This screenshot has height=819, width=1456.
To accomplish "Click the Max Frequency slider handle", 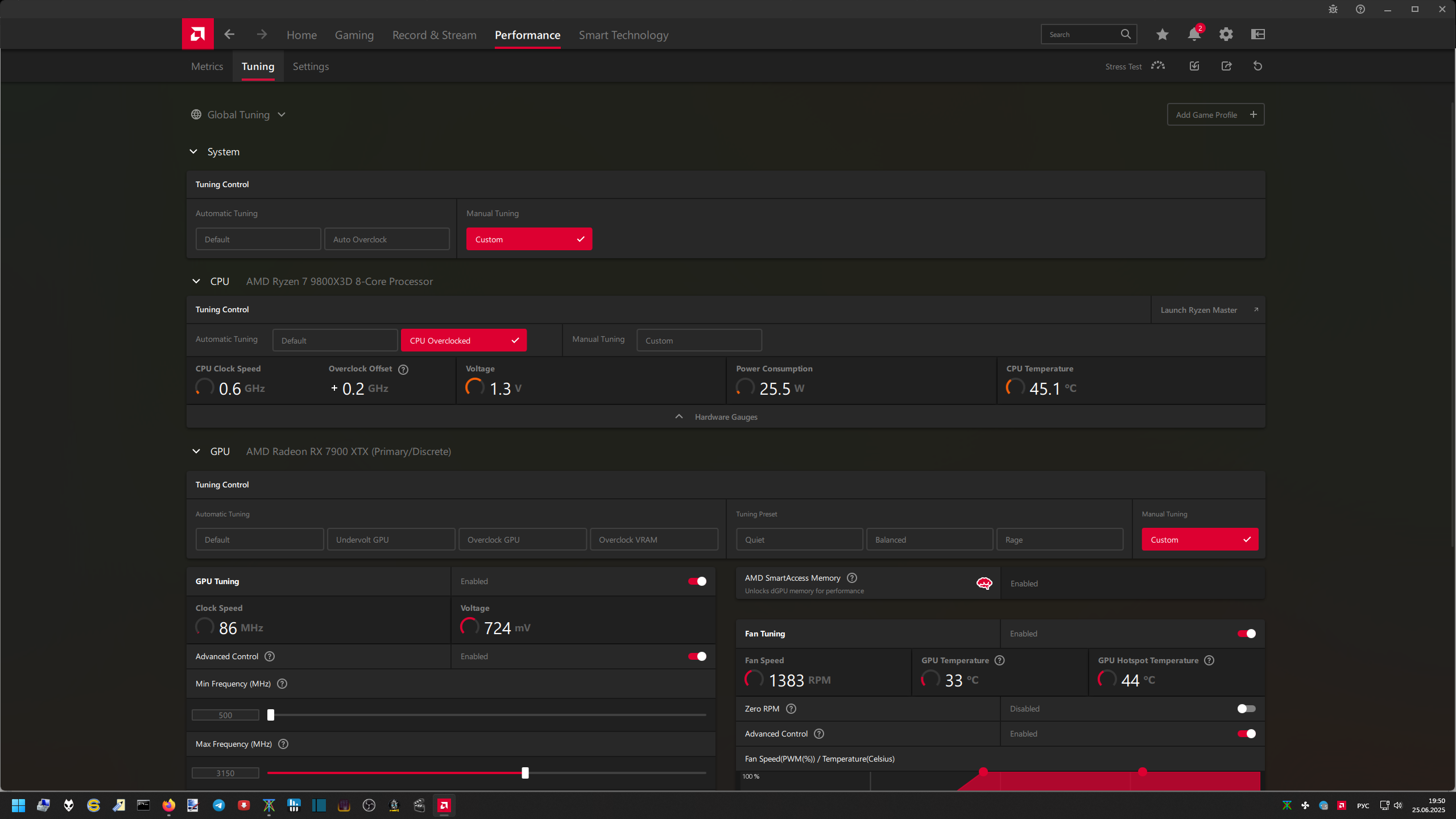I will pos(525,773).
